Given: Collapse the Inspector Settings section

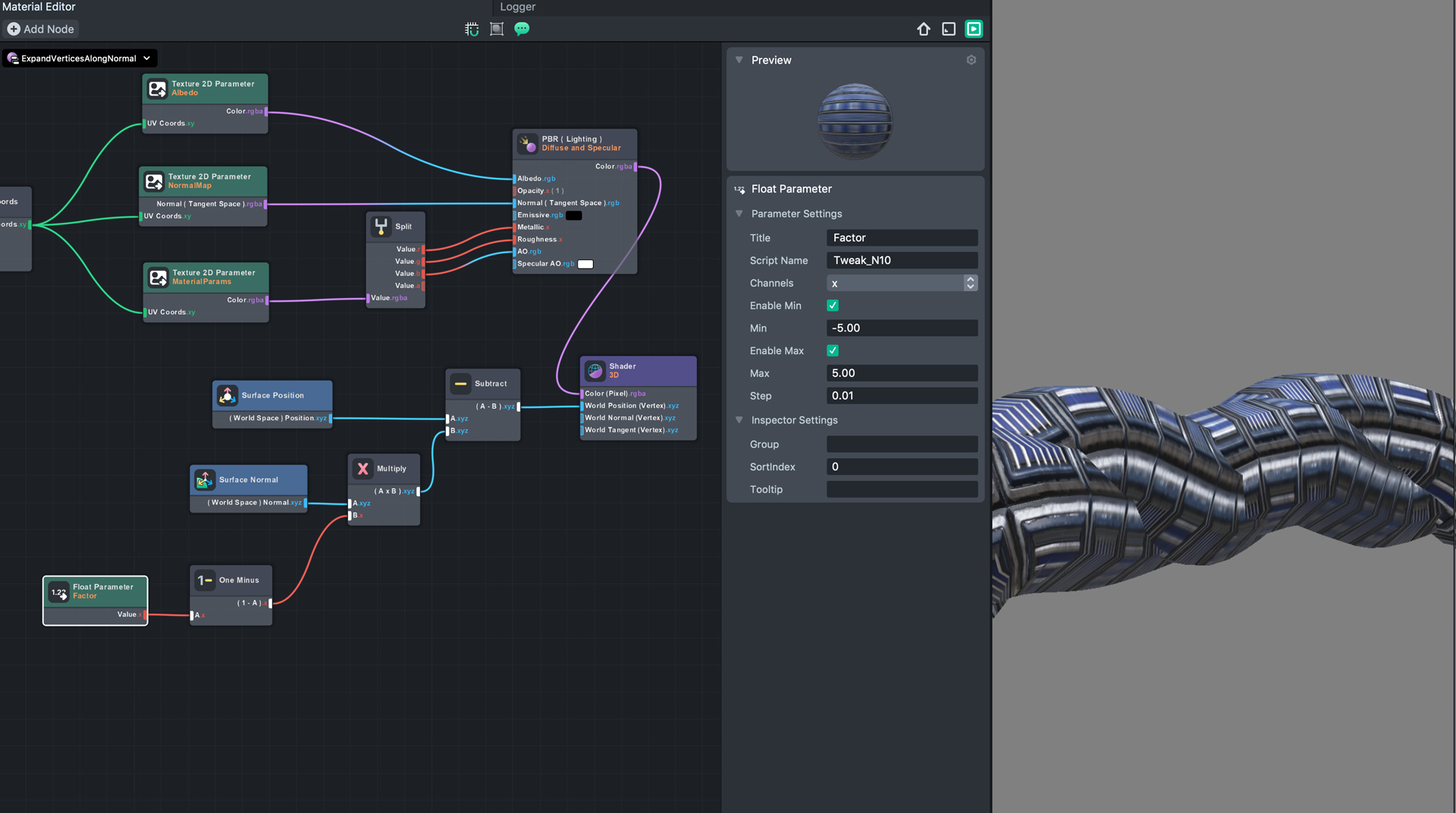Looking at the screenshot, I should pos(739,420).
